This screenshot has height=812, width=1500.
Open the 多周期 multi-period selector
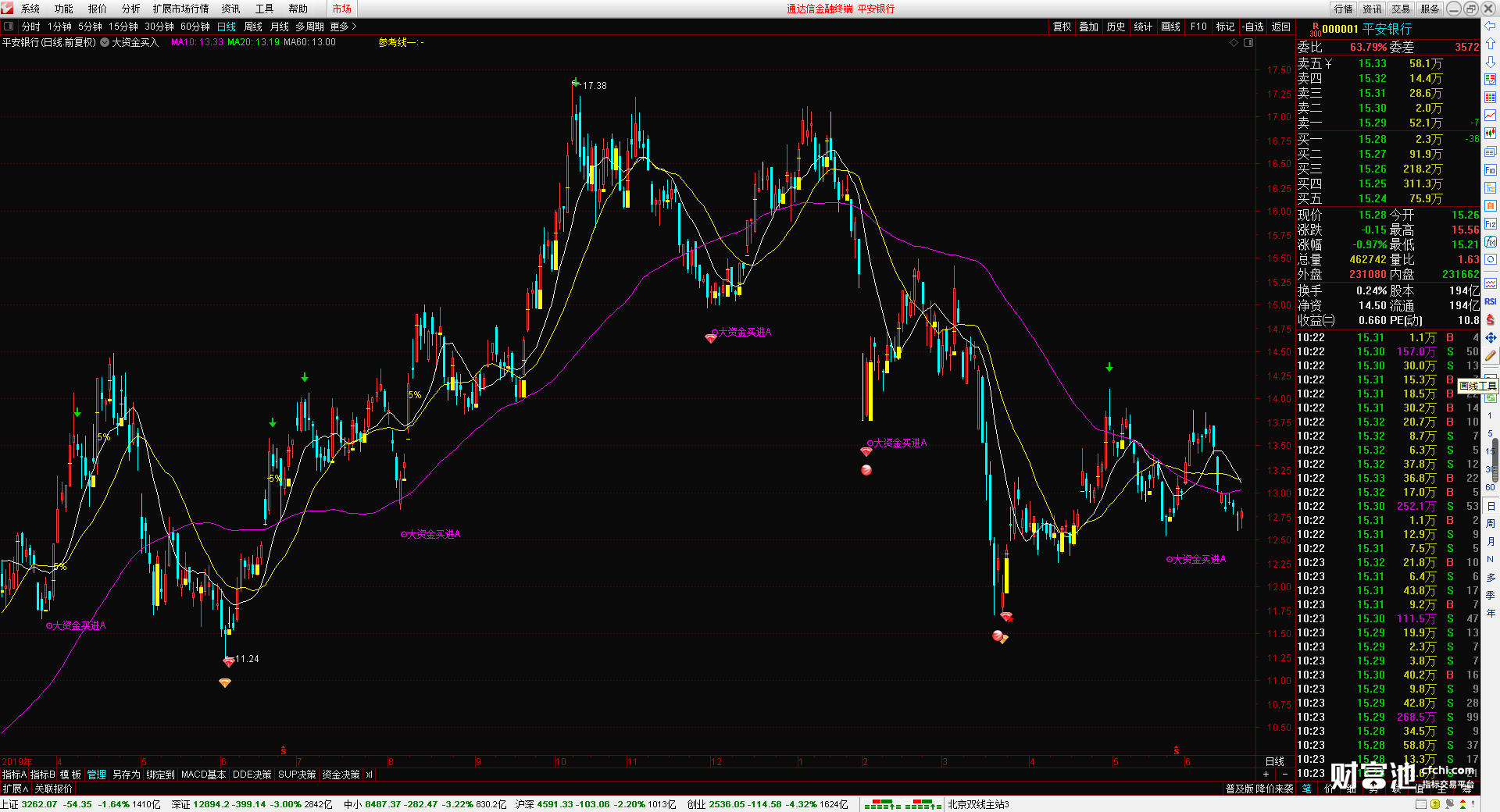point(309,27)
